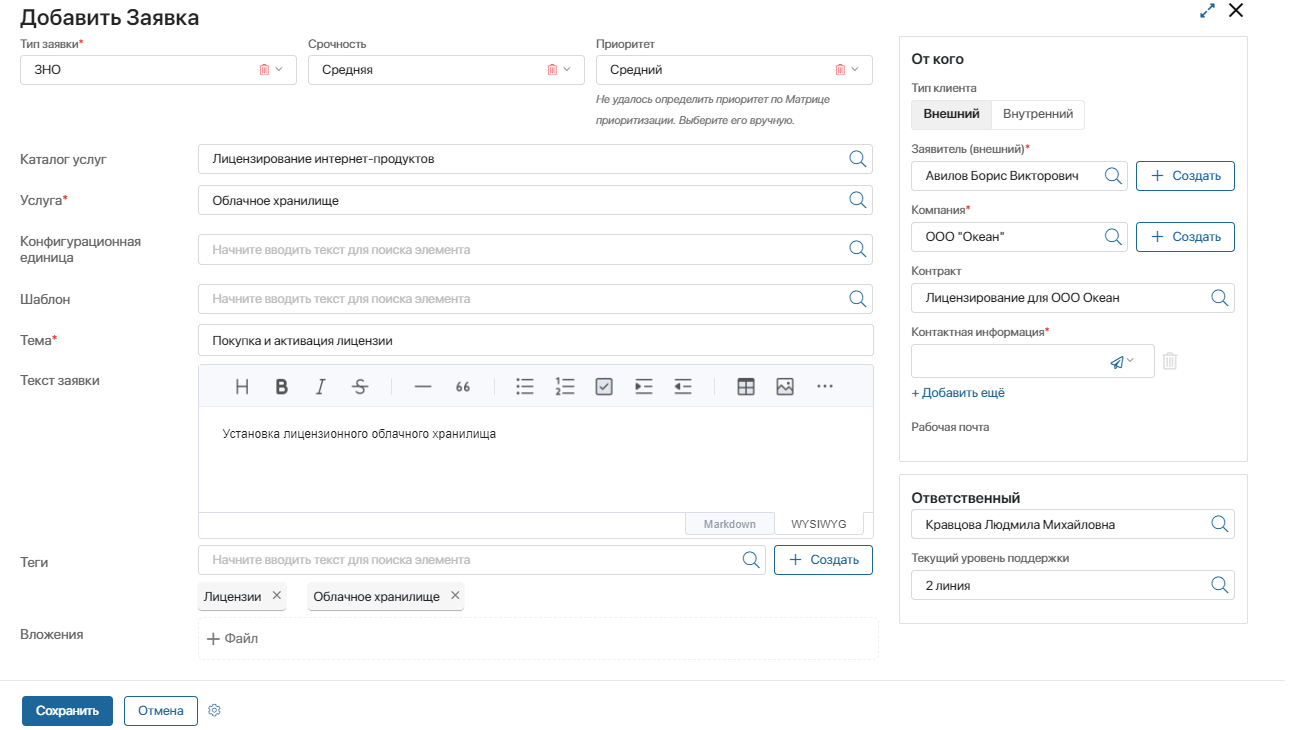1291x730 pixels.
Task: Search Текущий уровень поддержки via magnifier
Action: (x=1219, y=585)
